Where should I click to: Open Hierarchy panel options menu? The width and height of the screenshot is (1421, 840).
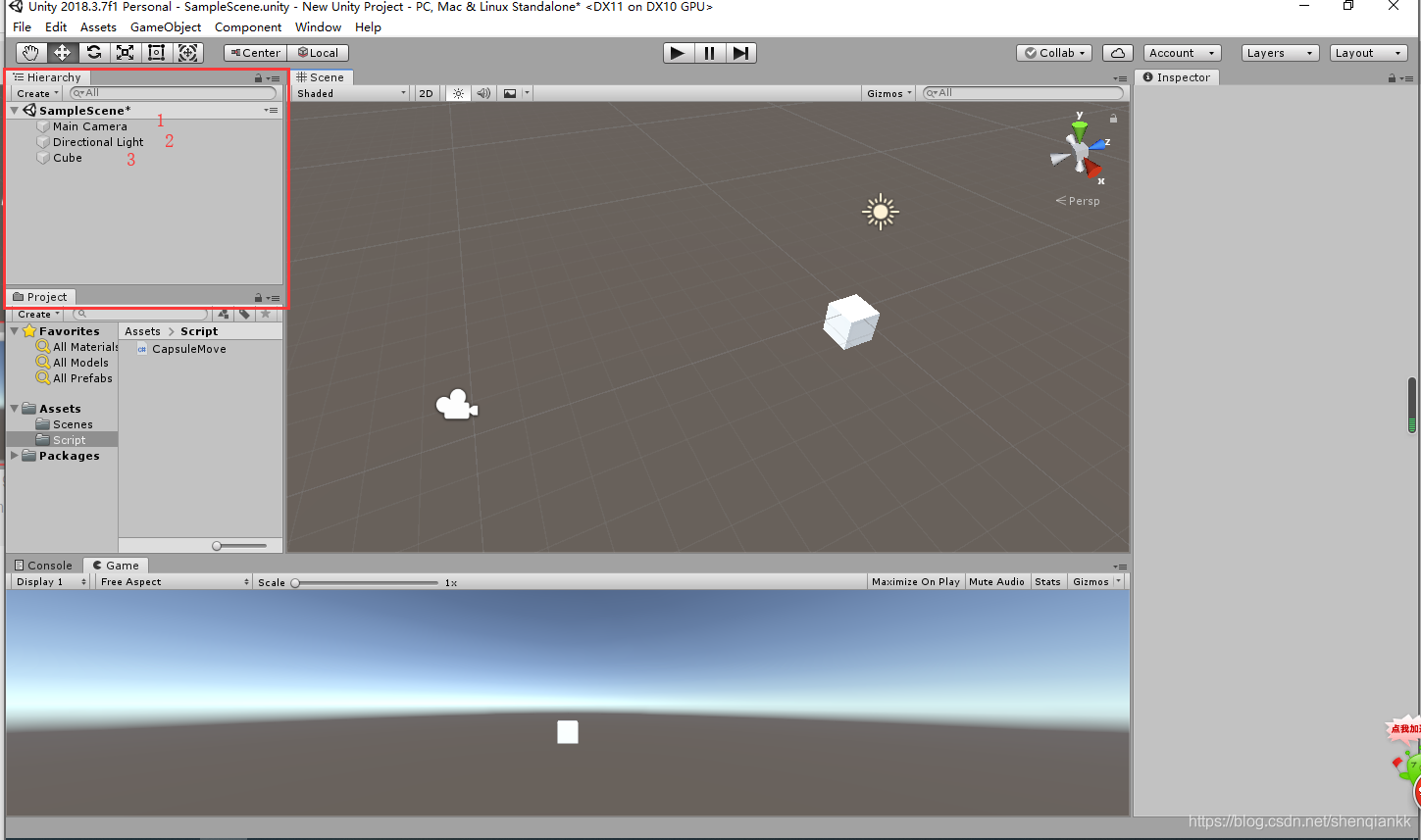pyautogui.click(x=274, y=78)
